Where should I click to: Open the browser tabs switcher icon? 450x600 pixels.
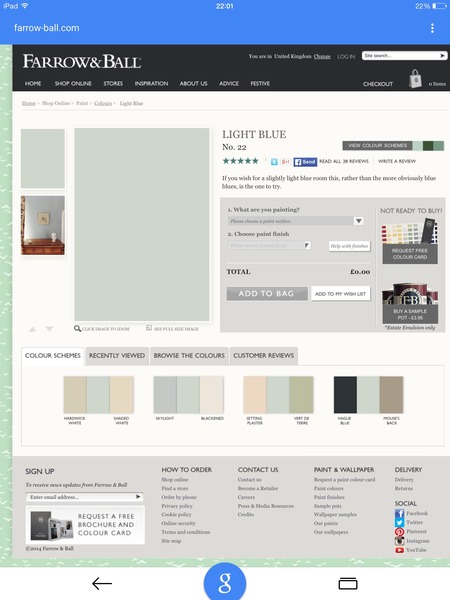click(348, 583)
